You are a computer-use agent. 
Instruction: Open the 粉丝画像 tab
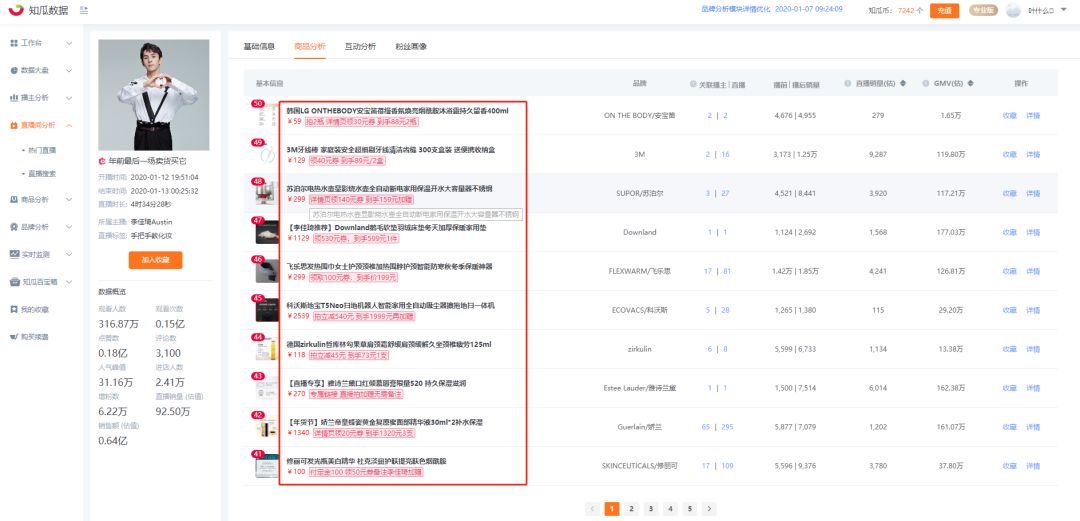[x=411, y=46]
